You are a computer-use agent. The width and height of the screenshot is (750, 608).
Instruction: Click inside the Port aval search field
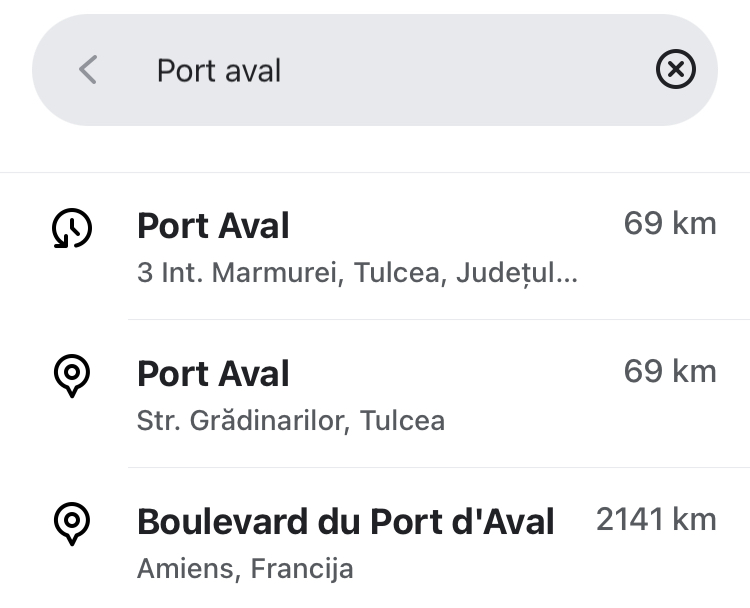tap(375, 70)
